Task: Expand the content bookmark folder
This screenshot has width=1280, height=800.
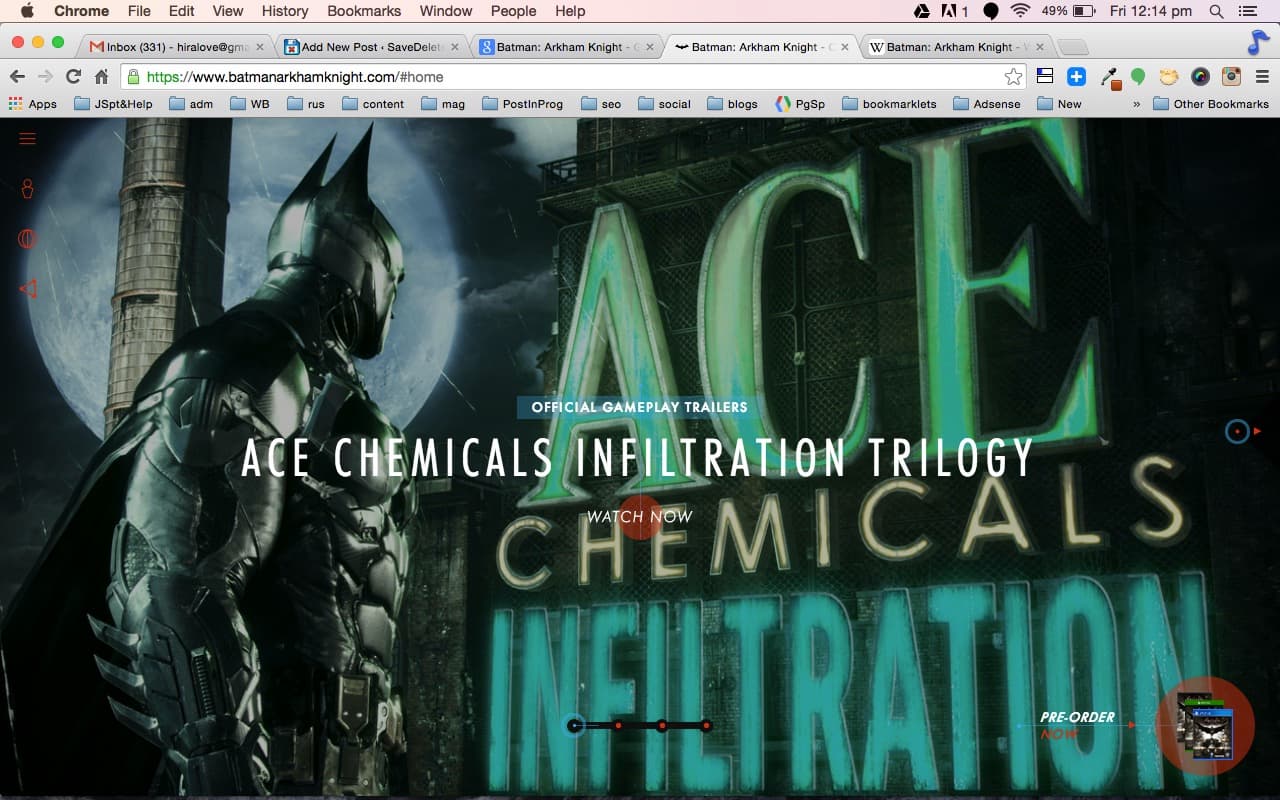Action: pyautogui.click(x=373, y=104)
